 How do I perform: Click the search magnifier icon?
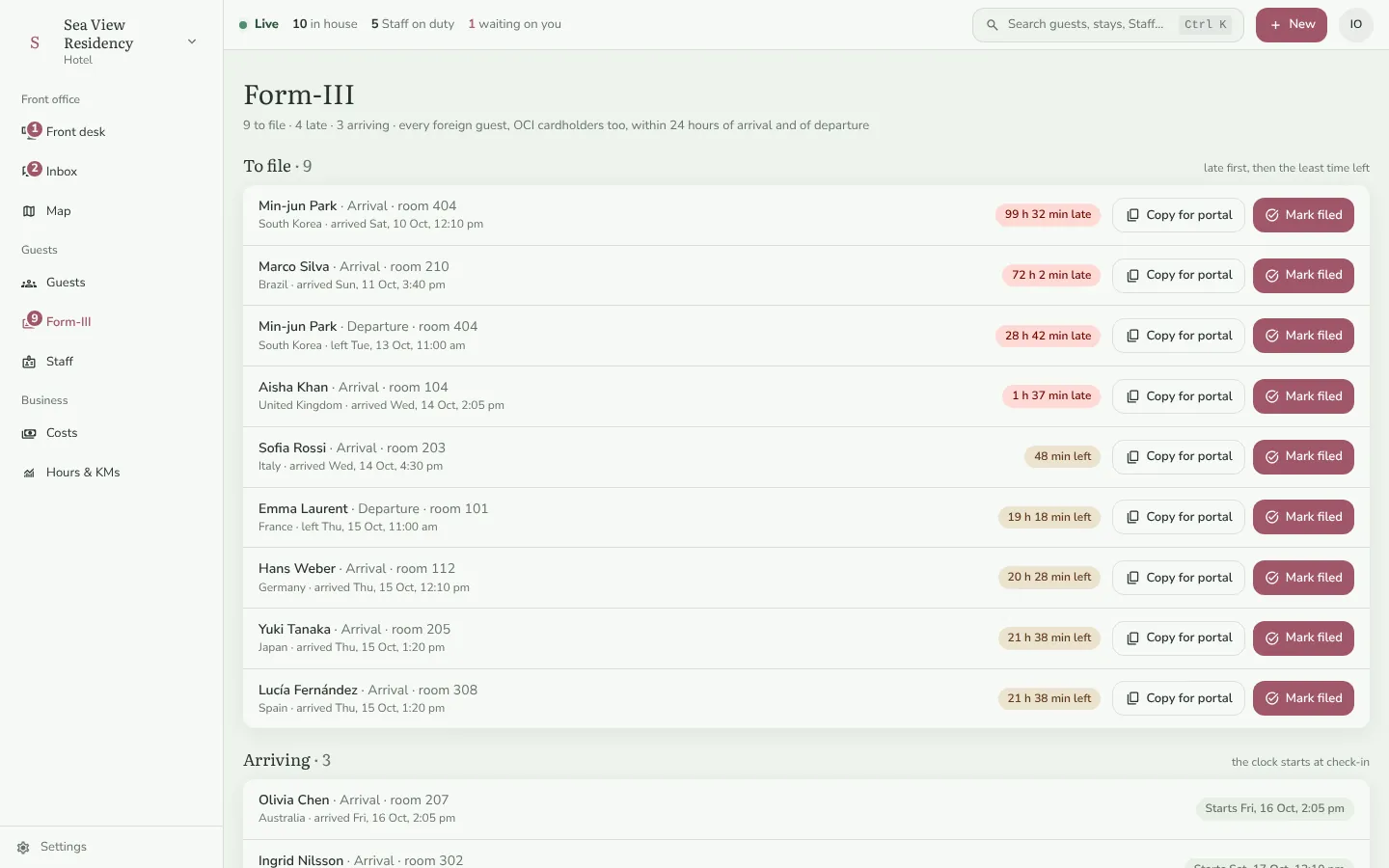pyautogui.click(x=992, y=25)
